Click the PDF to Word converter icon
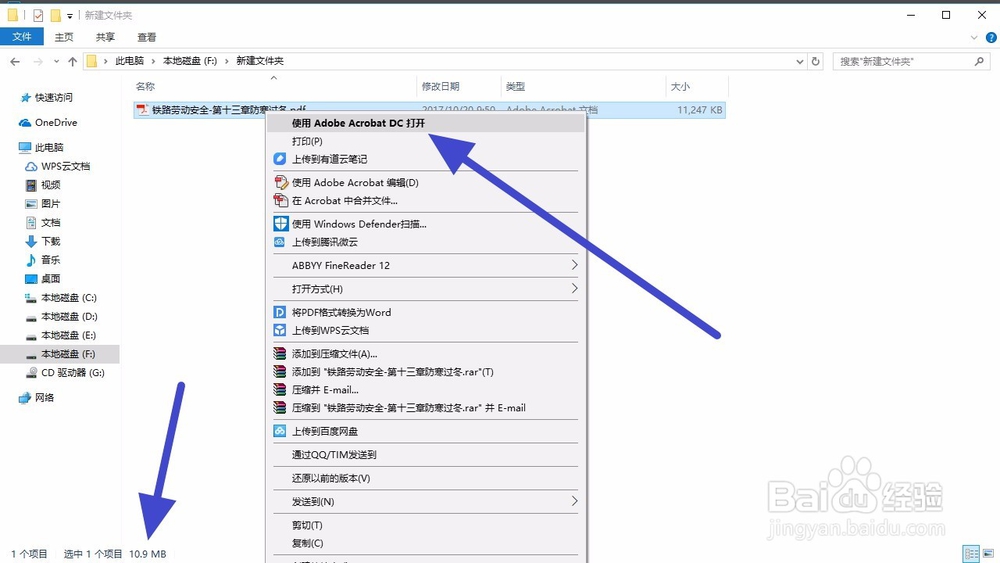The image size is (1000, 563). (x=279, y=312)
